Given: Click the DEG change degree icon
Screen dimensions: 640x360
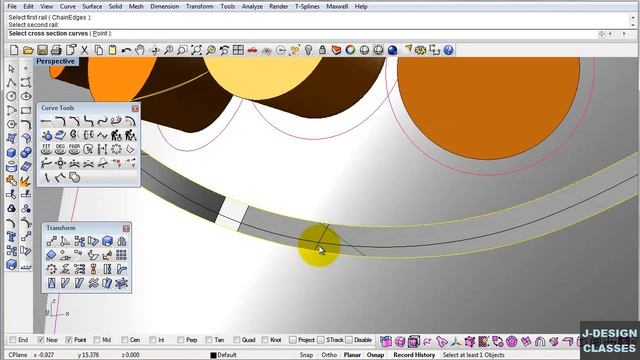Looking at the screenshot, I should pyautogui.click(x=60, y=149).
